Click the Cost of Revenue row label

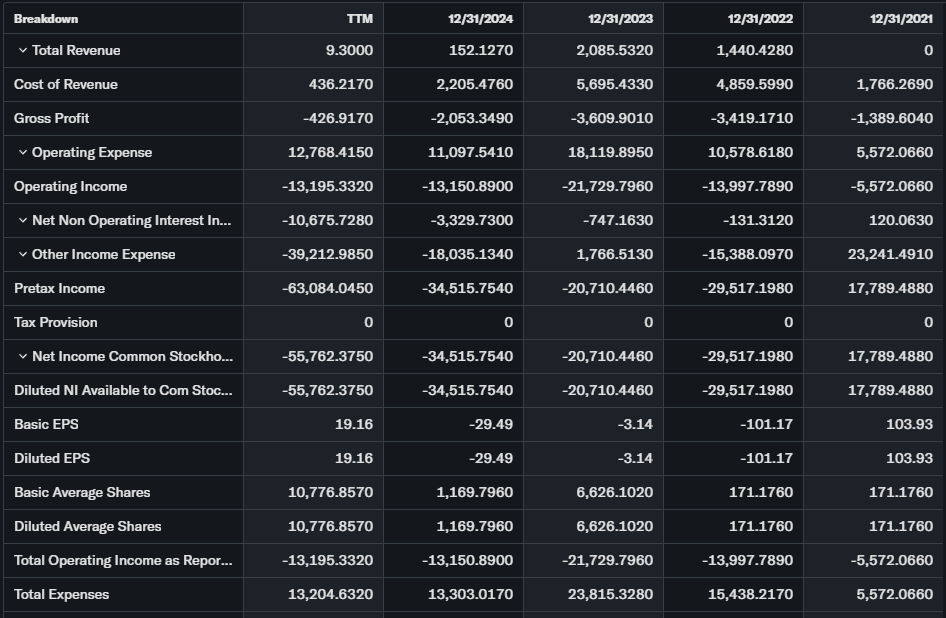(x=66, y=85)
